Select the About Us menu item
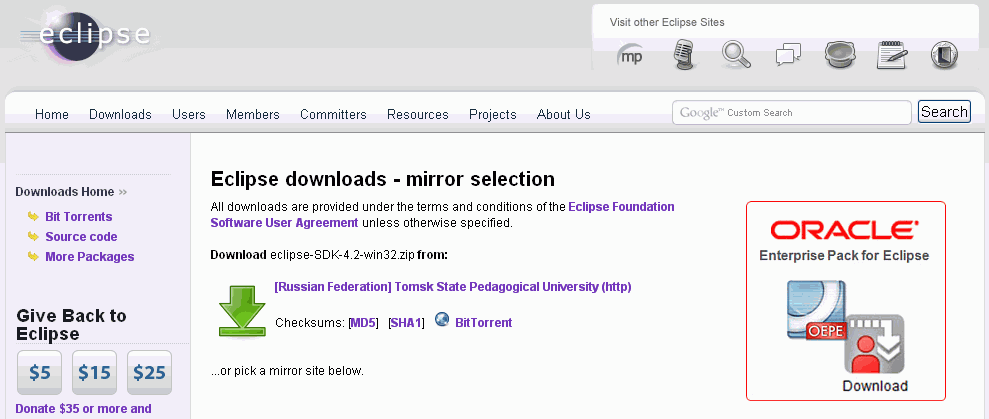The width and height of the screenshot is (989, 419). pos(563,114)
